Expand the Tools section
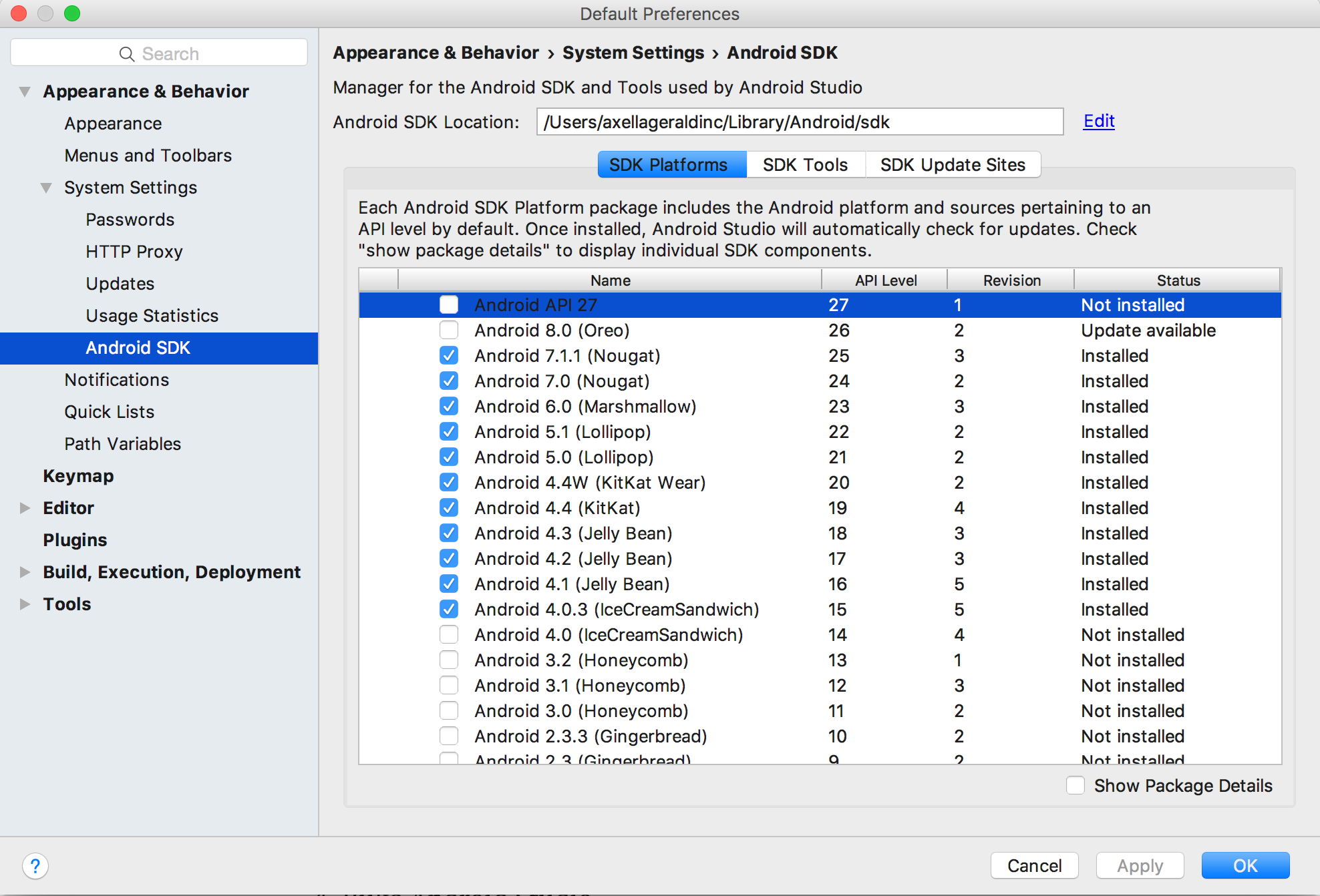 [25, 604]
